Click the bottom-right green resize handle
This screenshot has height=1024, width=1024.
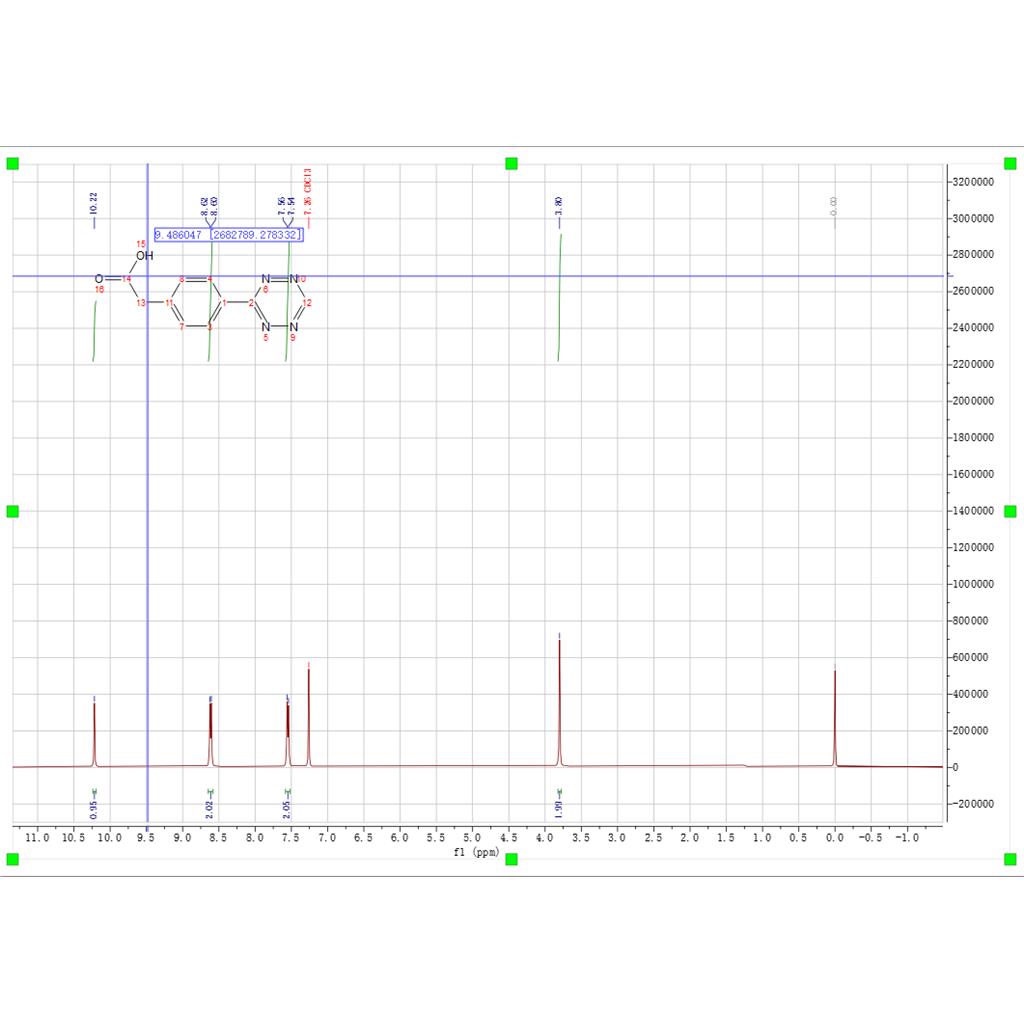coord(1010,859)
